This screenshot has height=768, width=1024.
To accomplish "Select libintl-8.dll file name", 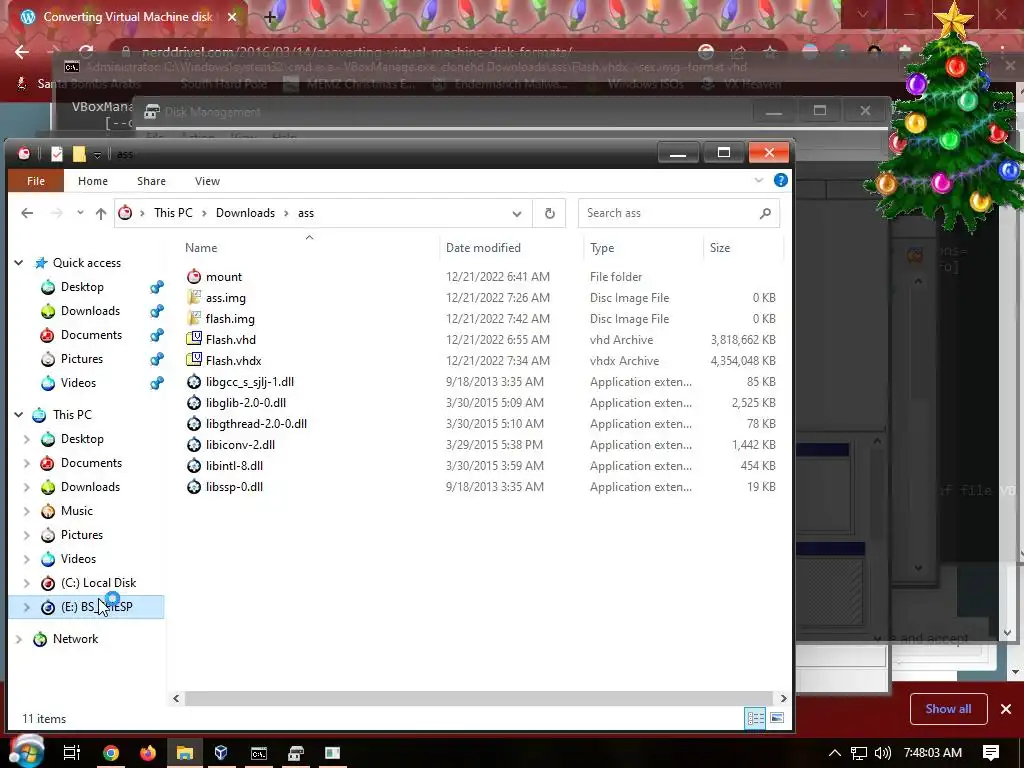I will click(234, 466).
